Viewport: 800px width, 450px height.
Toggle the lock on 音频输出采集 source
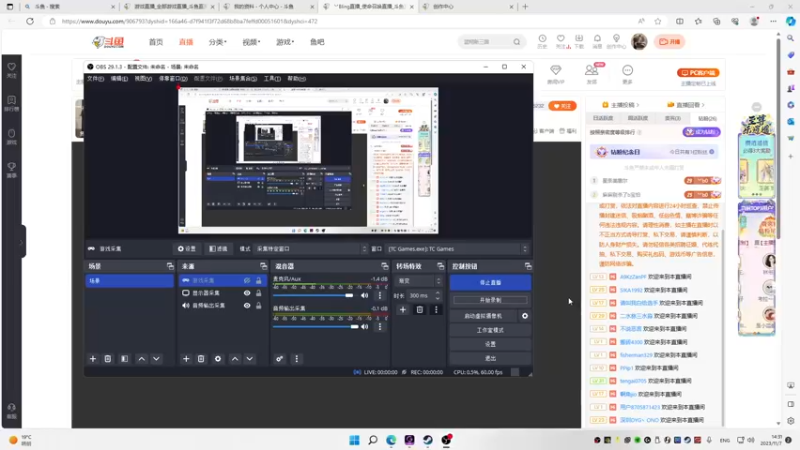(259, 306)
